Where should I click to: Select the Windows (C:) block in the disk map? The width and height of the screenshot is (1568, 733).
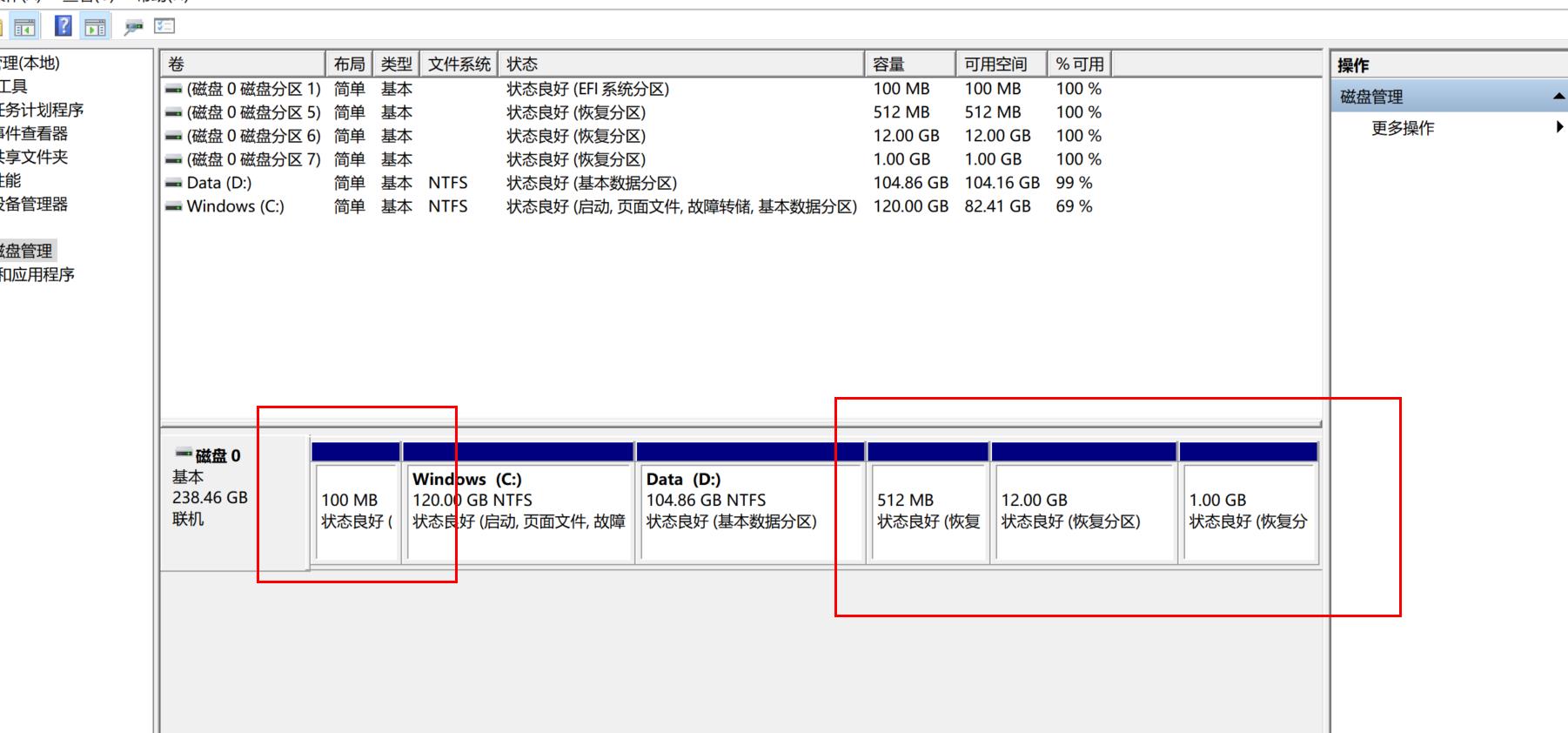[518, 503]
